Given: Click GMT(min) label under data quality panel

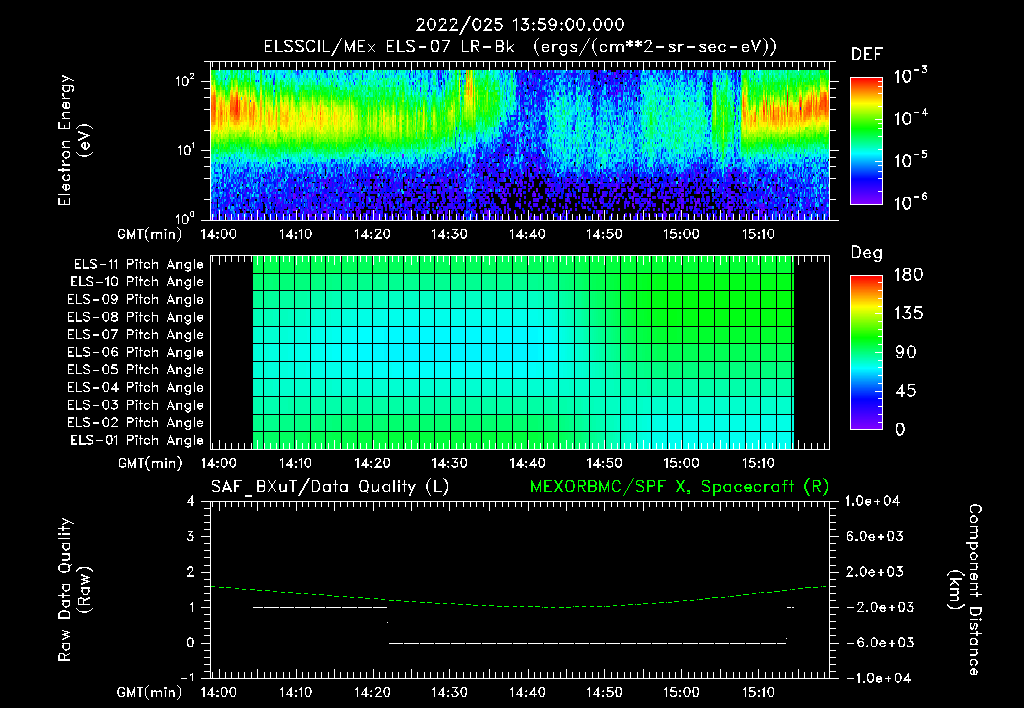Looking at the screenshot, I should 150,692.
